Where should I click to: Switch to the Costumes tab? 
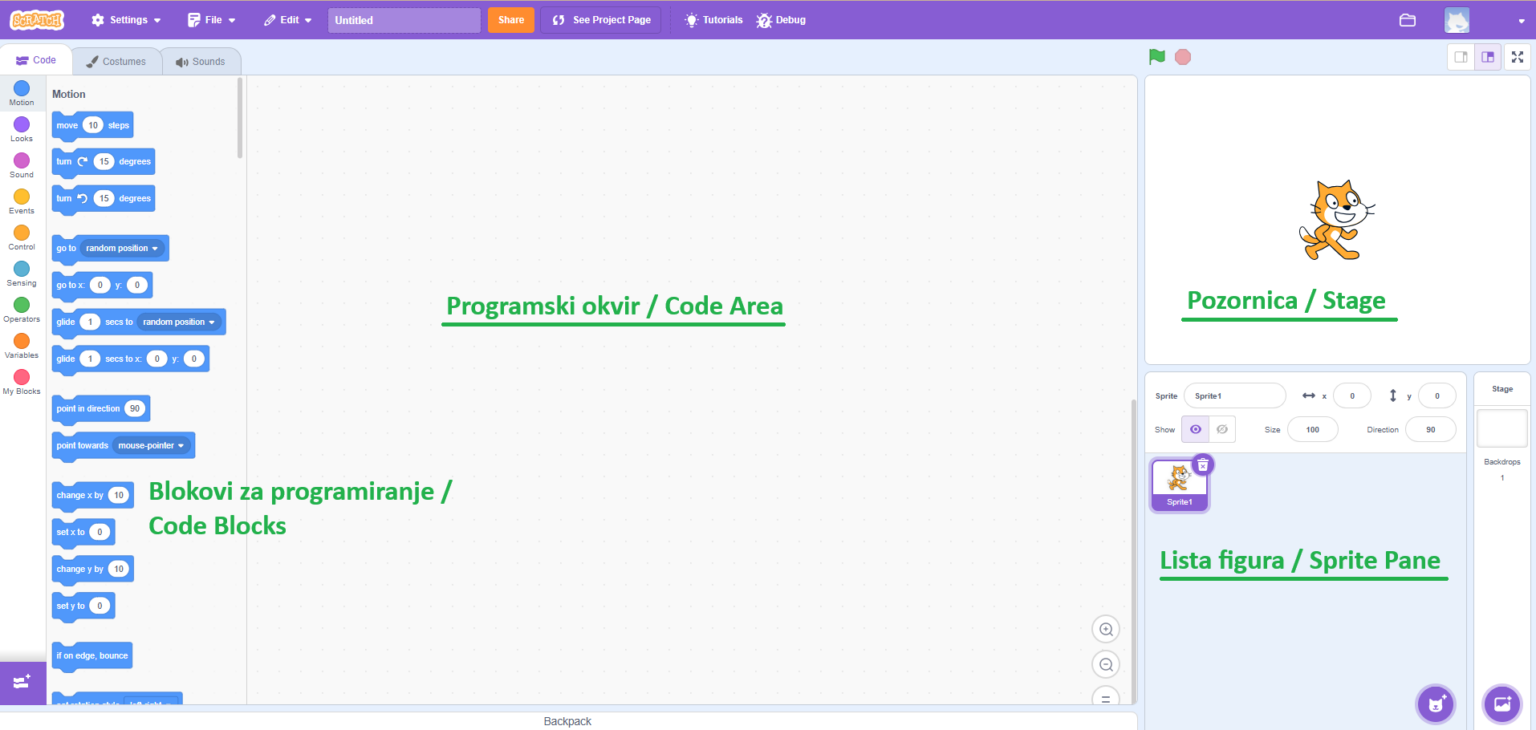click(x=116, y=61)
